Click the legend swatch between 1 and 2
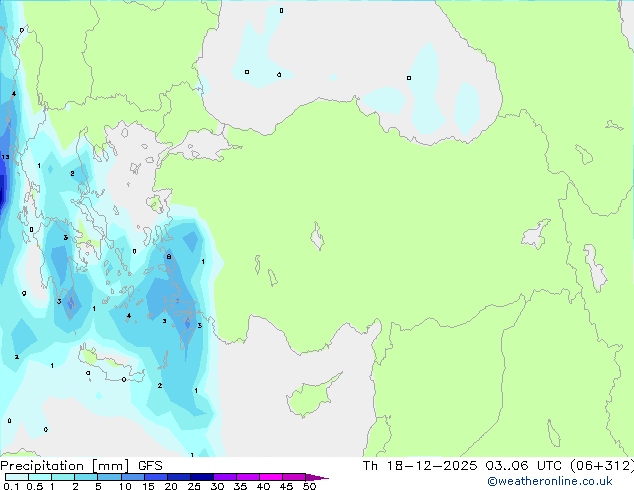 click(x=63, y=477)
